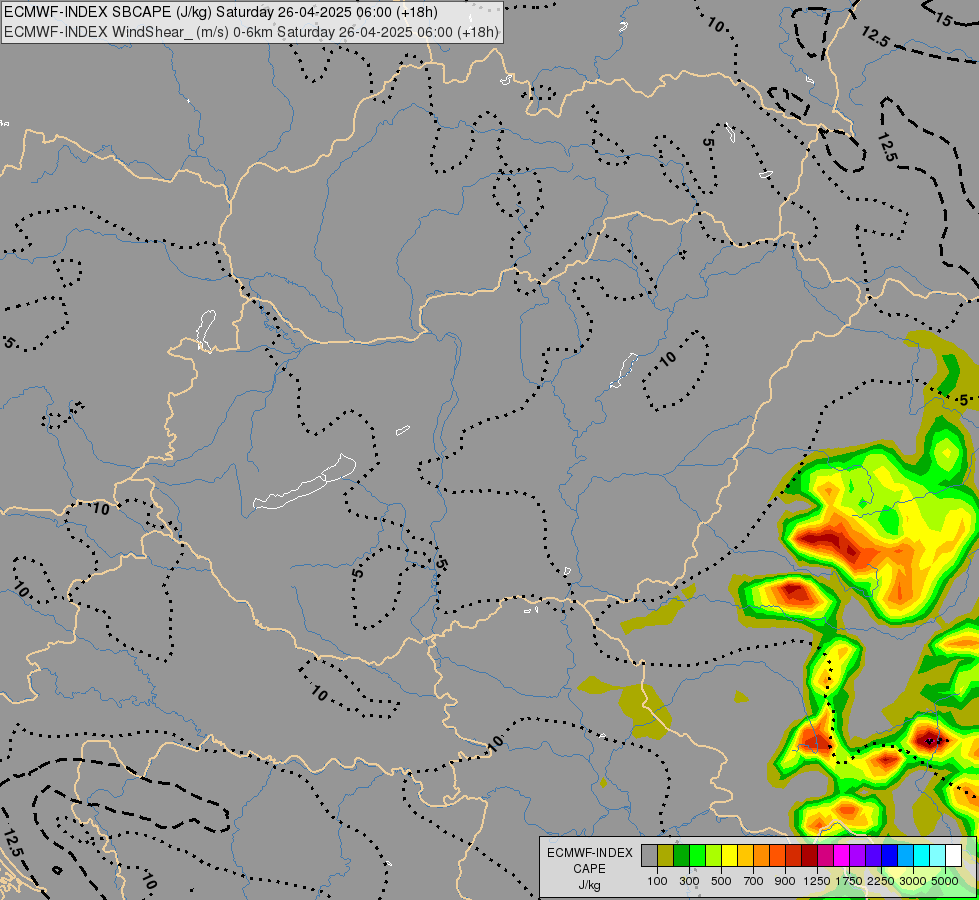Click the grey swatch in the CAPE legend

tap(649, 855)
